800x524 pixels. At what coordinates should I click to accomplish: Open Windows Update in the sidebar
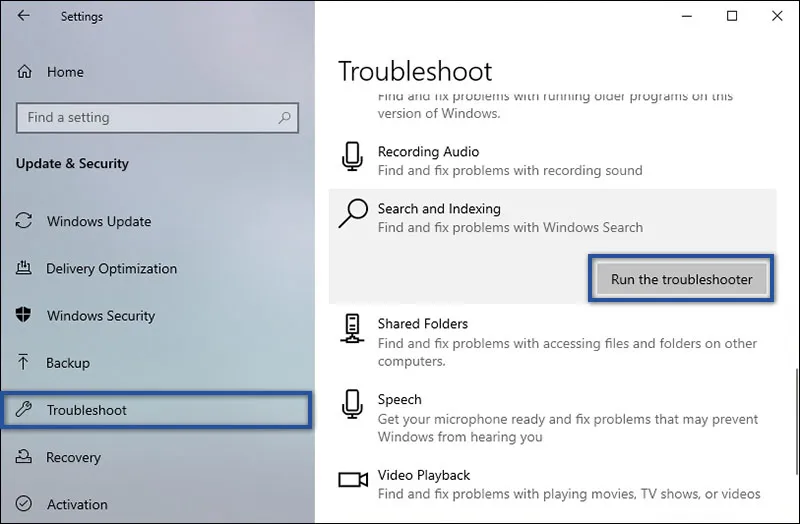click(x=99, y=221)
